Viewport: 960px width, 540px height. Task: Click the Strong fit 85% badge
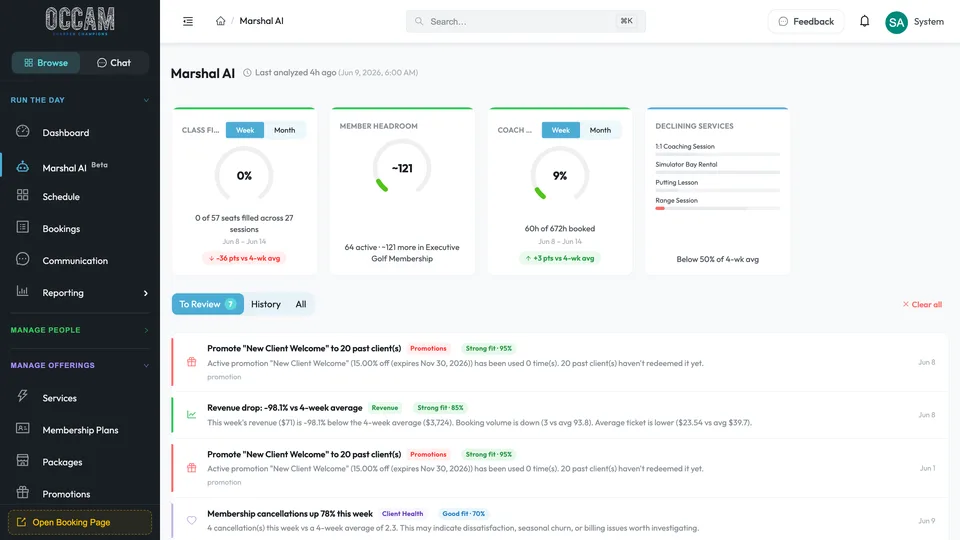click(x=440, y=408)
